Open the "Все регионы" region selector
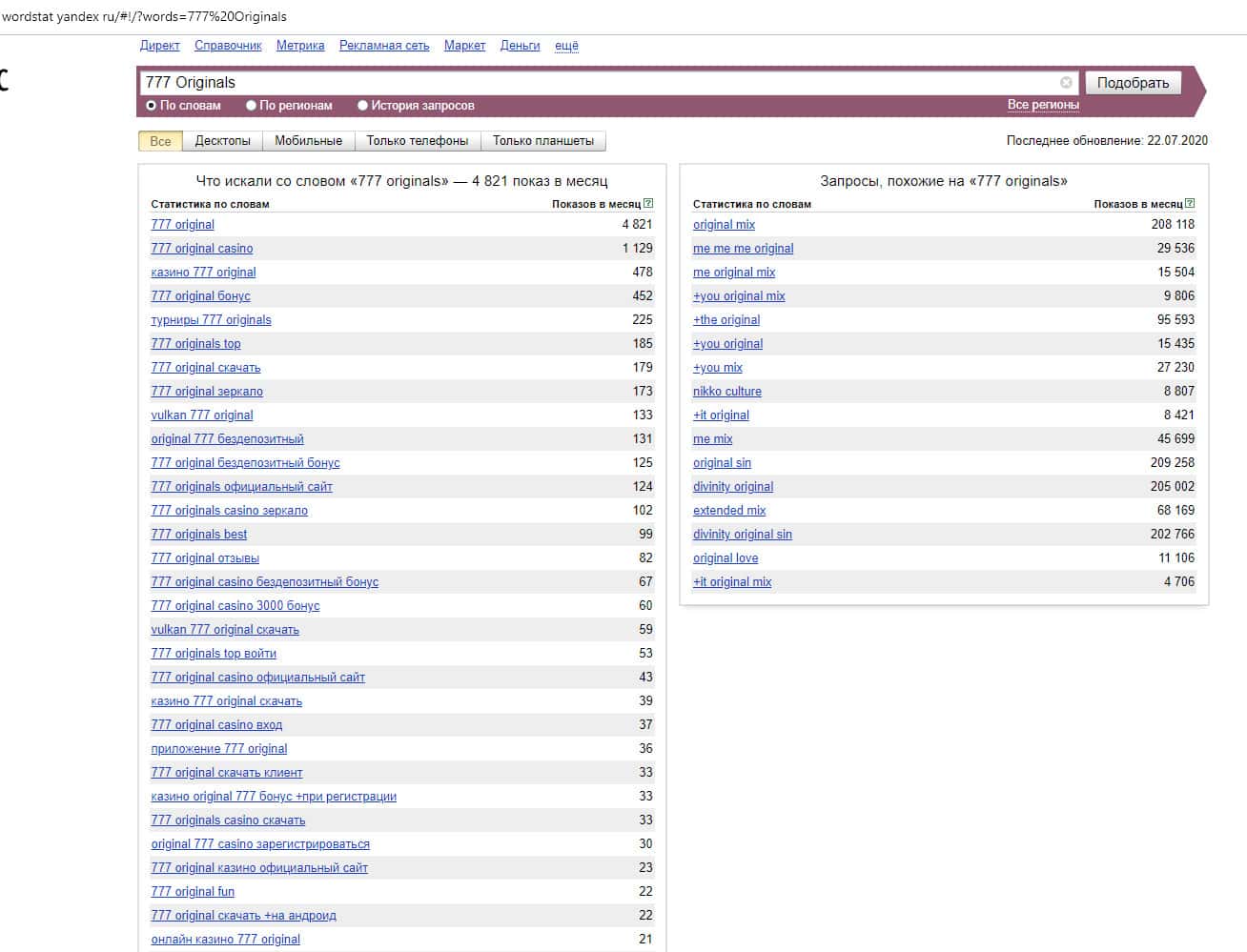The width and height of the screenshot is (1247, 952). 1043,105
